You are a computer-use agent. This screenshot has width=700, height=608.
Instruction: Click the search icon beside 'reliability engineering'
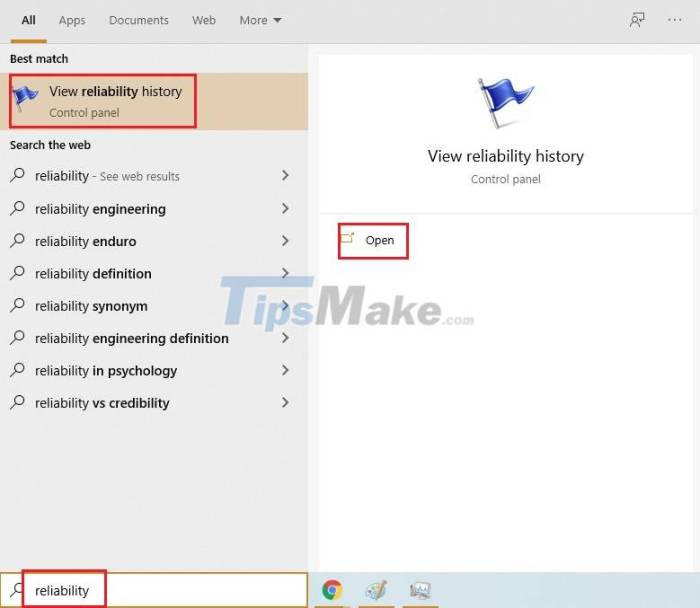coord(17,209)
